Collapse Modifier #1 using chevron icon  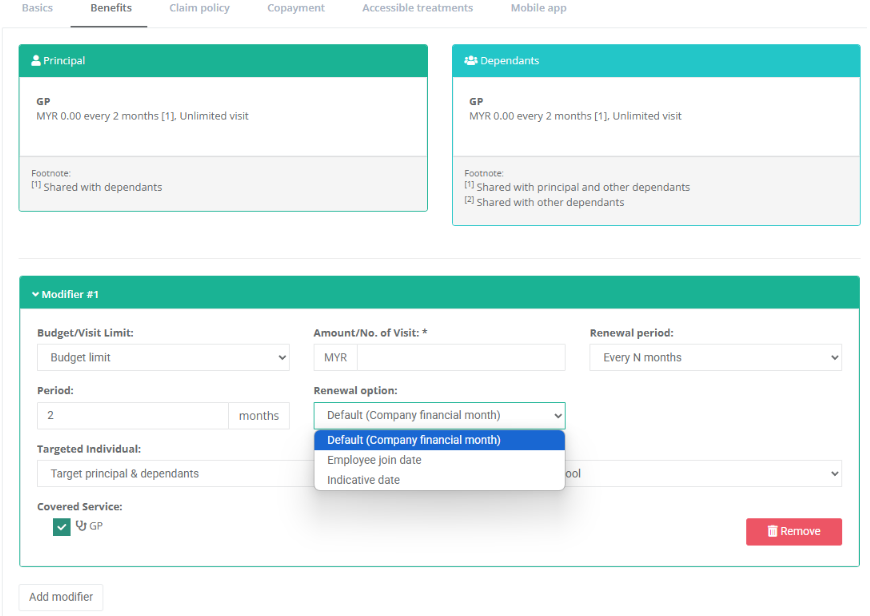(35, 295)
